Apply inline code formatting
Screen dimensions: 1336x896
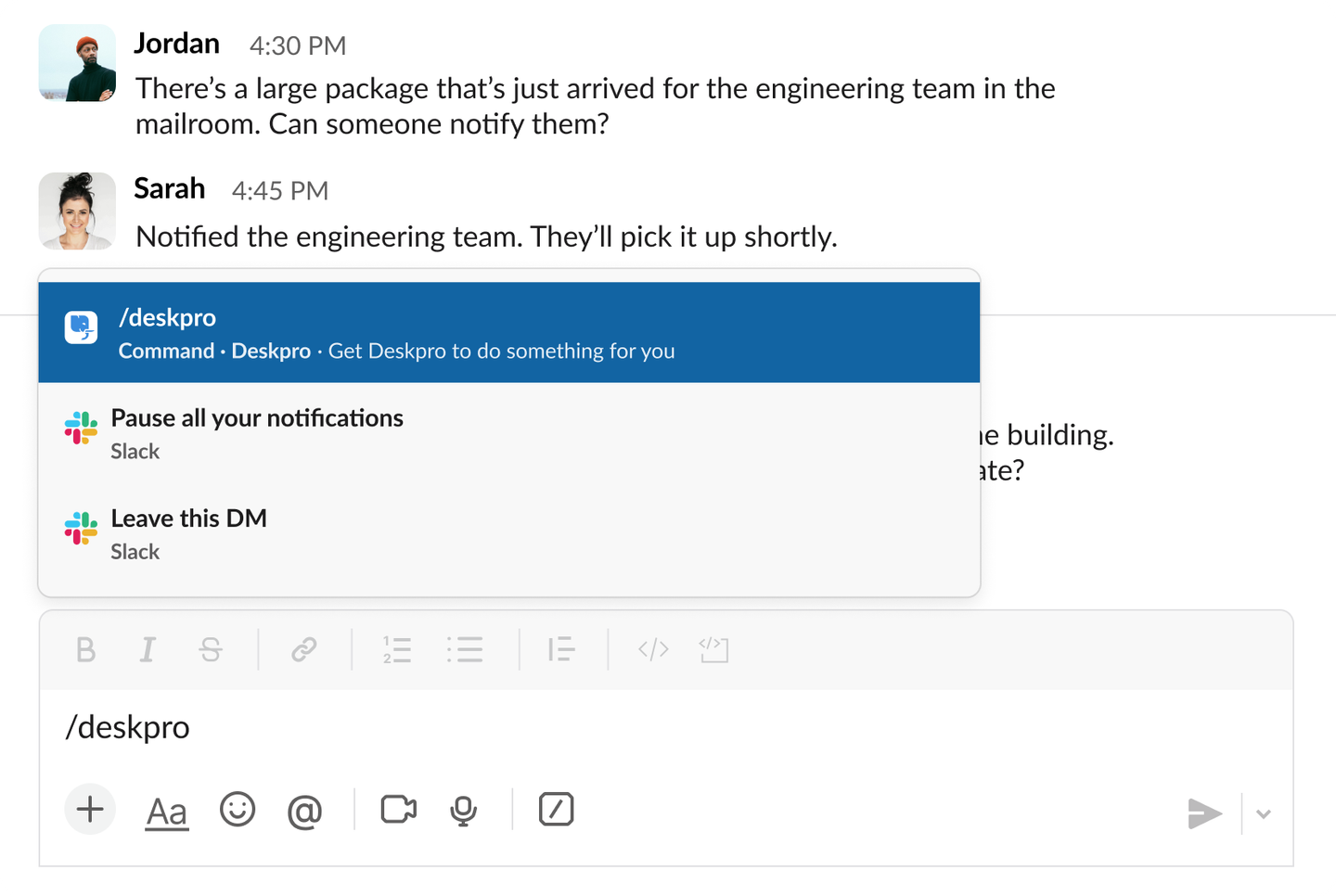pos(653,650)
